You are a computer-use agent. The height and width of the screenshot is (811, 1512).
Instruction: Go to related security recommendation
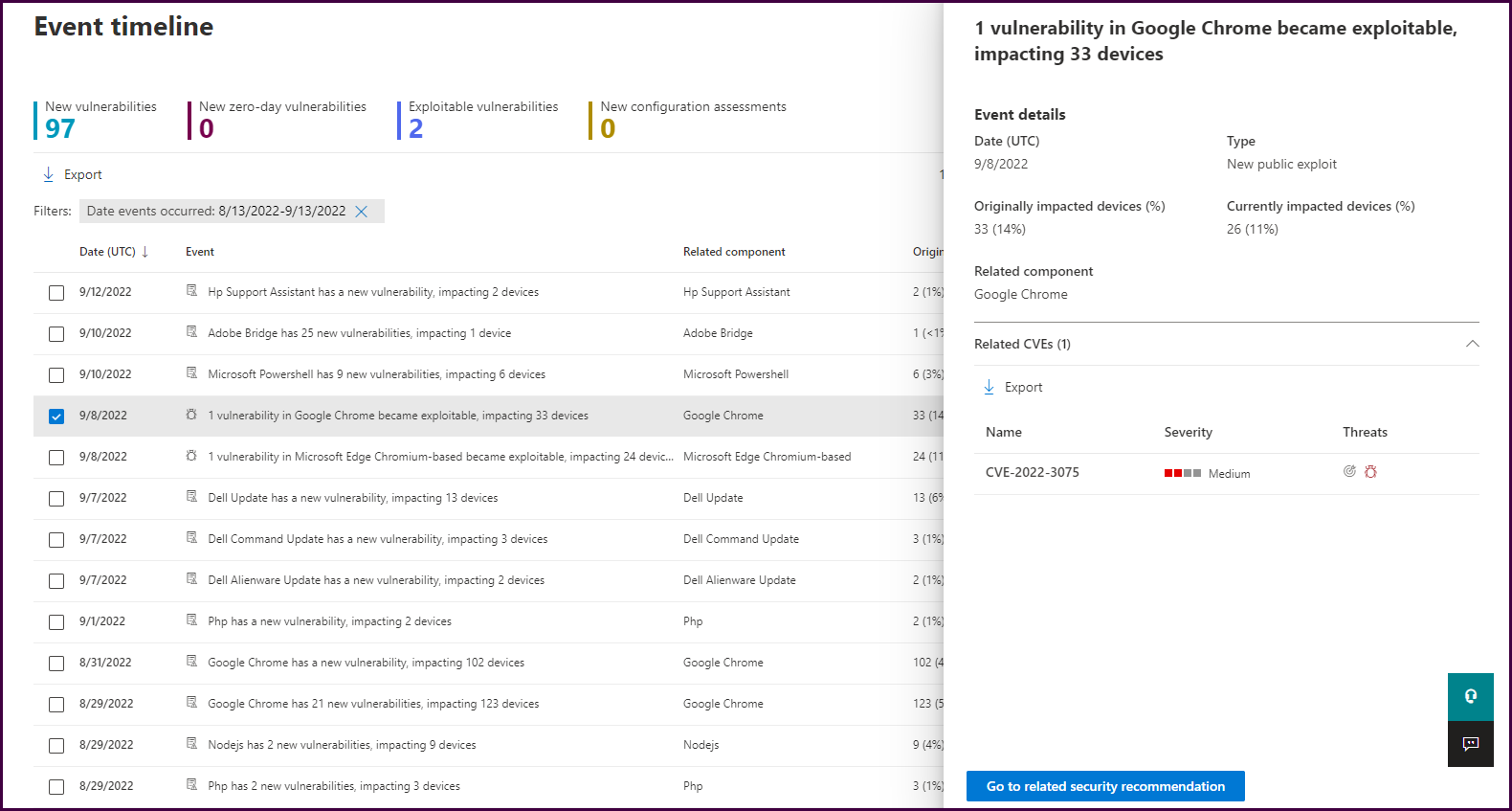(x=1104, y=786)
